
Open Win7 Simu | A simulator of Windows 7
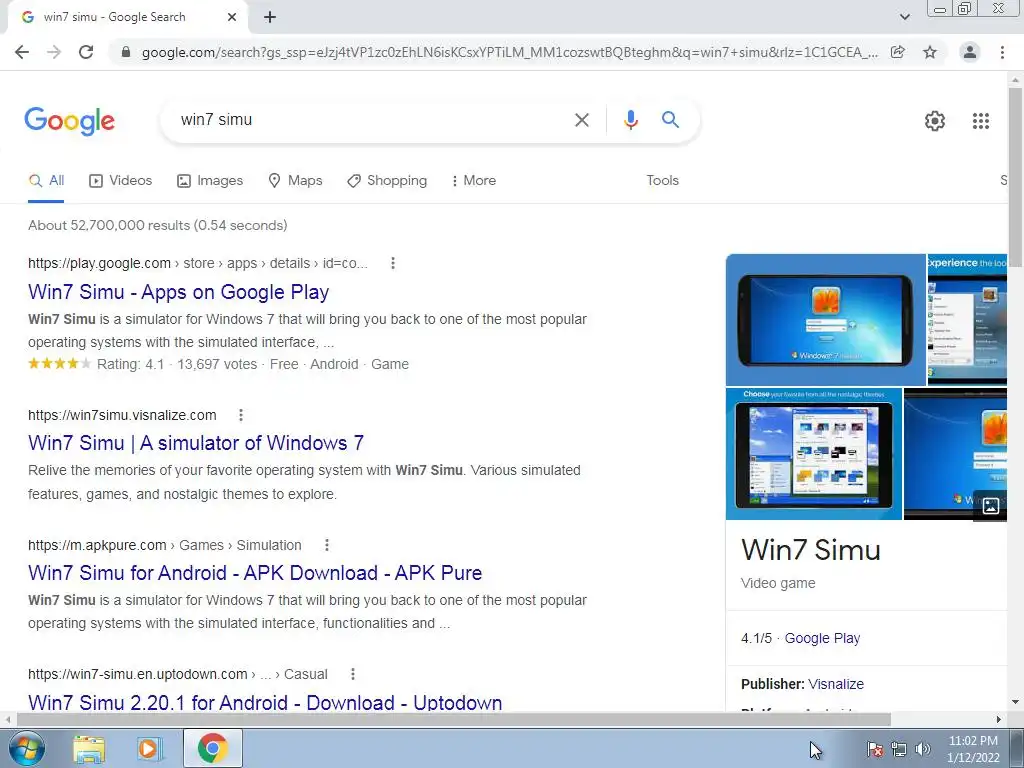coord(196,443)
